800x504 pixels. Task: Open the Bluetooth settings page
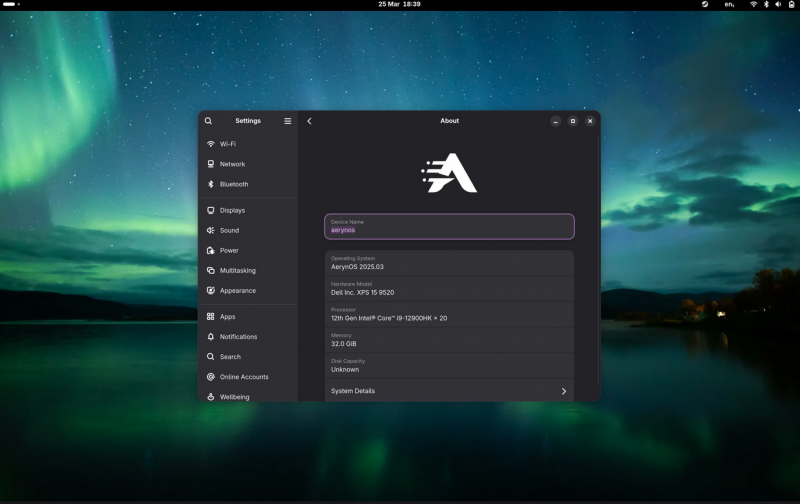tap(248, 184)
